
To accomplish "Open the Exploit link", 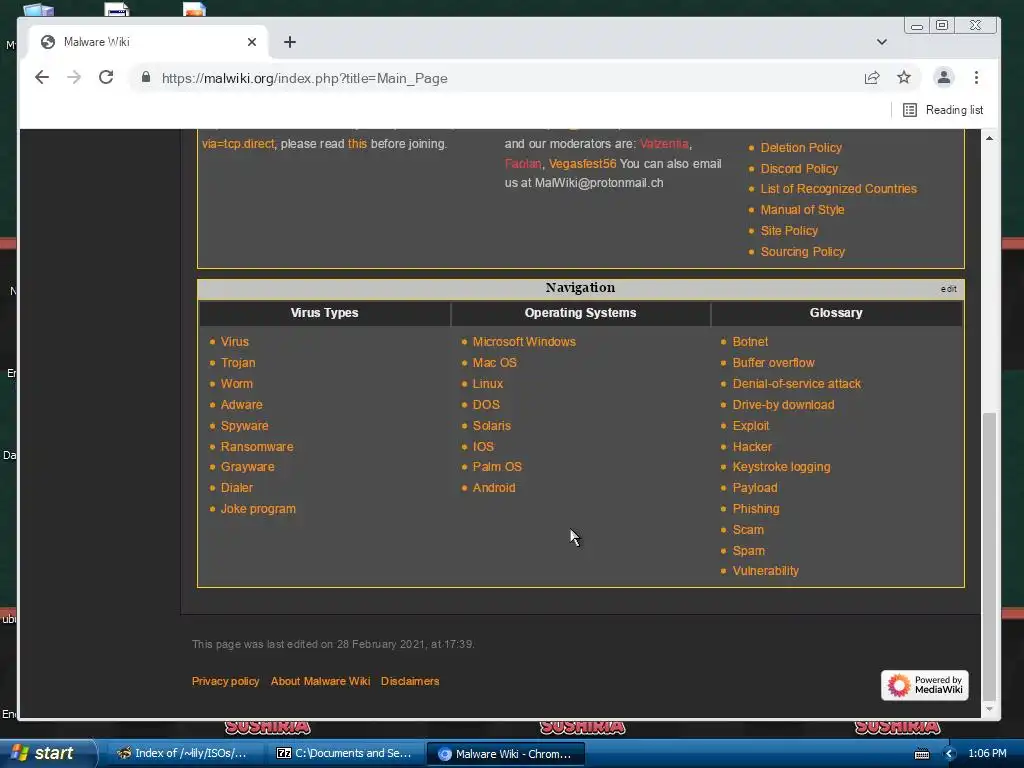I will pyautogui.click(x=750, y=426).
